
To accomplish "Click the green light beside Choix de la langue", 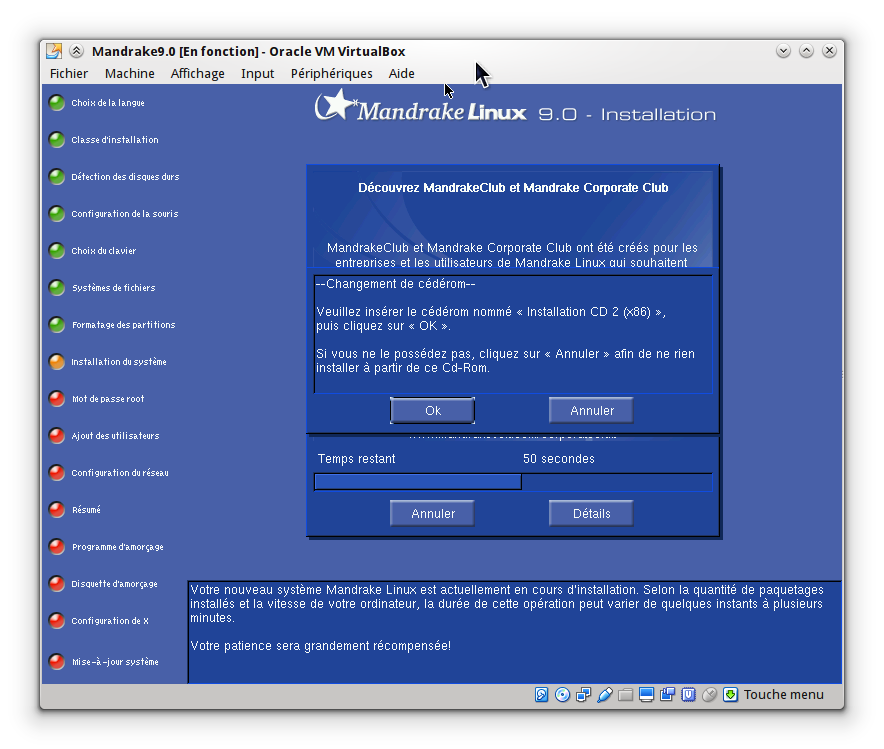I will [x=57, y=103].
